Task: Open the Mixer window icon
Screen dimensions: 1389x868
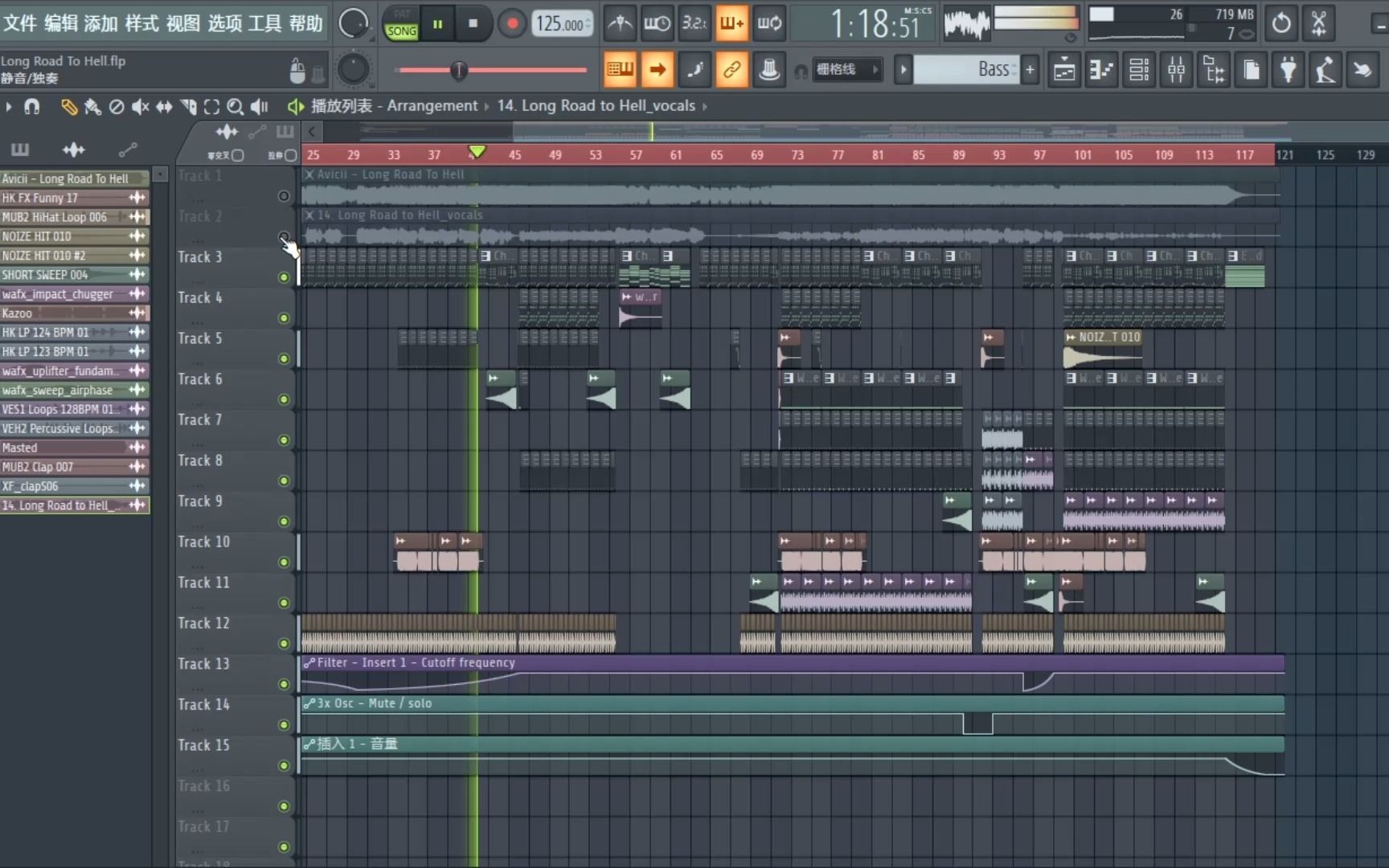Action: pyautogui.click(x=1176, y=70)
